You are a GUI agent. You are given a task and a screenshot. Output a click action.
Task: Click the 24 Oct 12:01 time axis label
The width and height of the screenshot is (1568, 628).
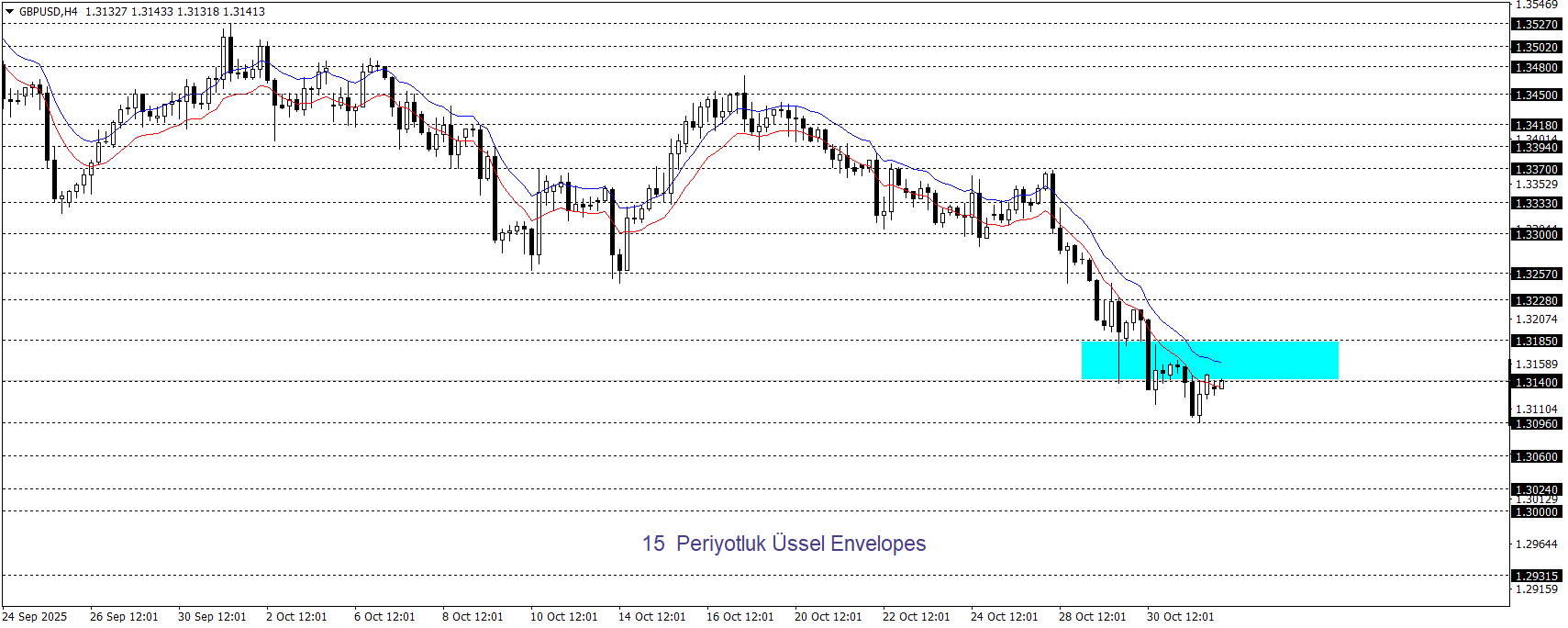(x=1005, y=617)
